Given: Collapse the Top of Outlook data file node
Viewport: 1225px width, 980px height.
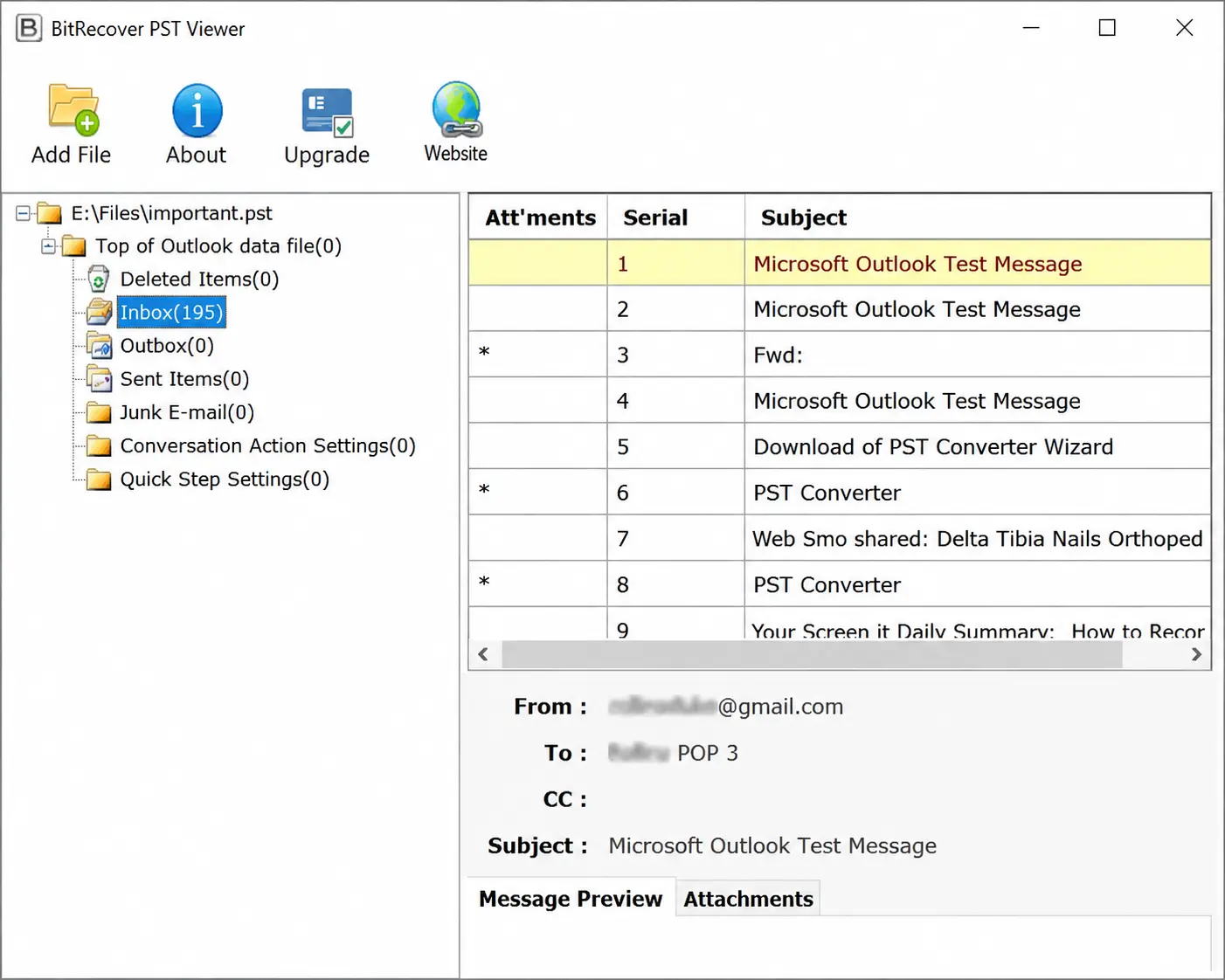Looking at the screenshot, I should 49,246.
